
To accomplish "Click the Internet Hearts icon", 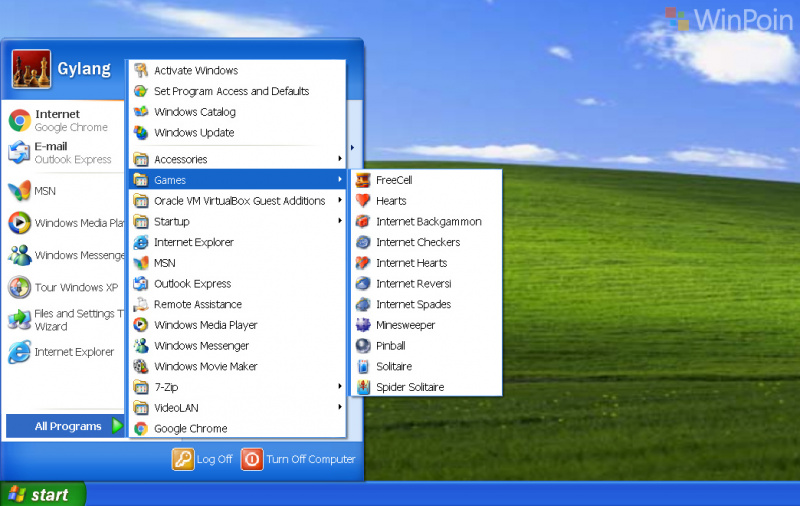I will 363,263.
